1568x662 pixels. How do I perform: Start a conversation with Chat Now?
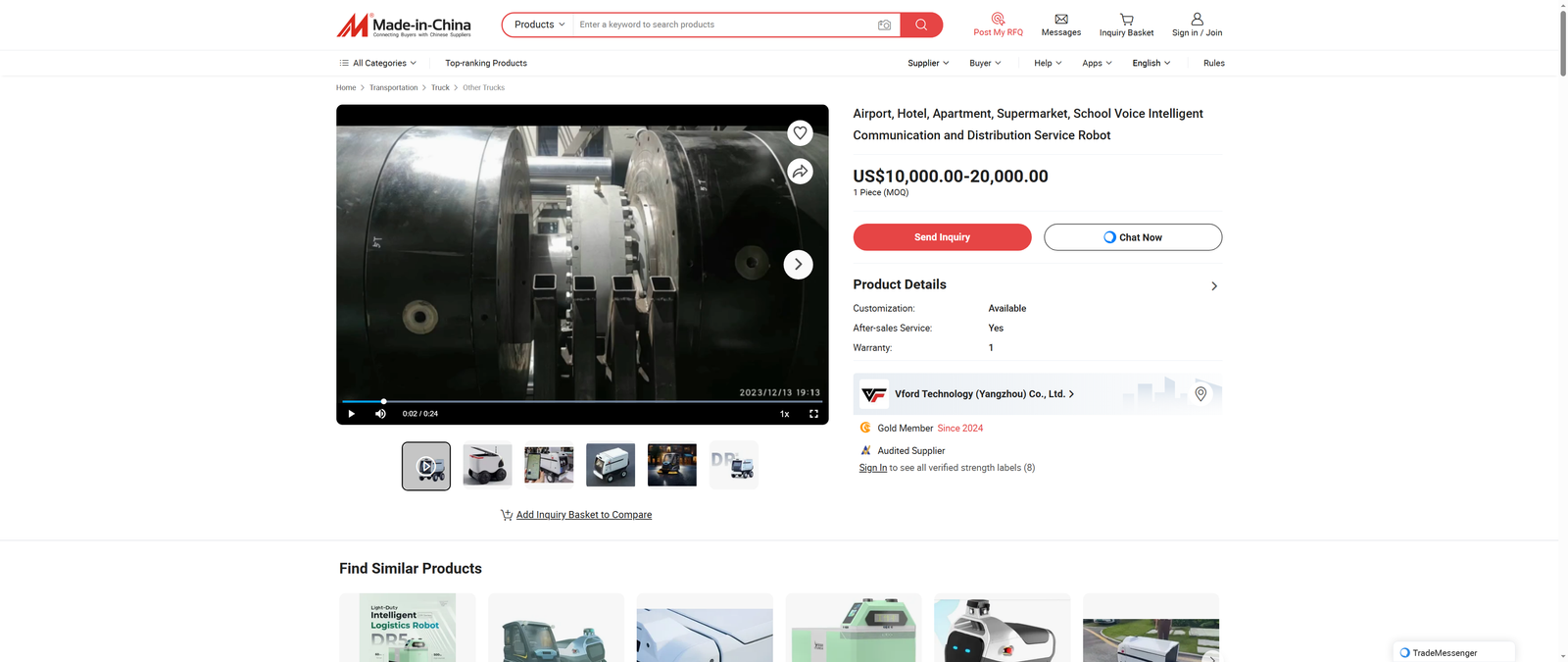click(x=1132, y=237)
